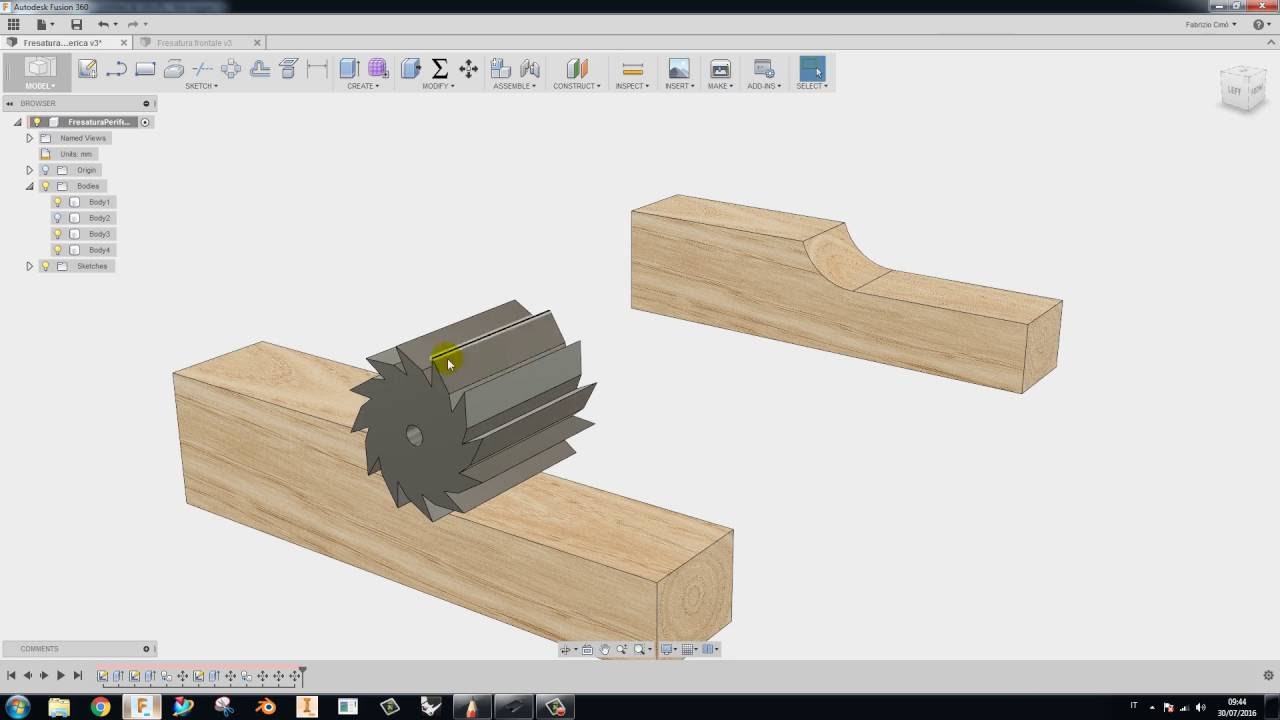This screenshot has height=720, width=1280.
Task: Toggle visibility bulb of Origin folder
Action: tap(45, 170)
